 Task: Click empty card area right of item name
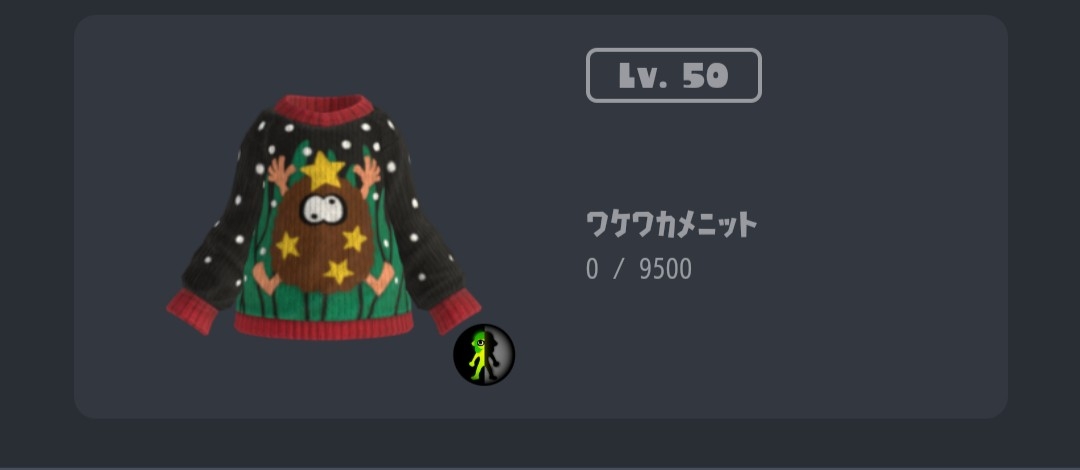882,225
